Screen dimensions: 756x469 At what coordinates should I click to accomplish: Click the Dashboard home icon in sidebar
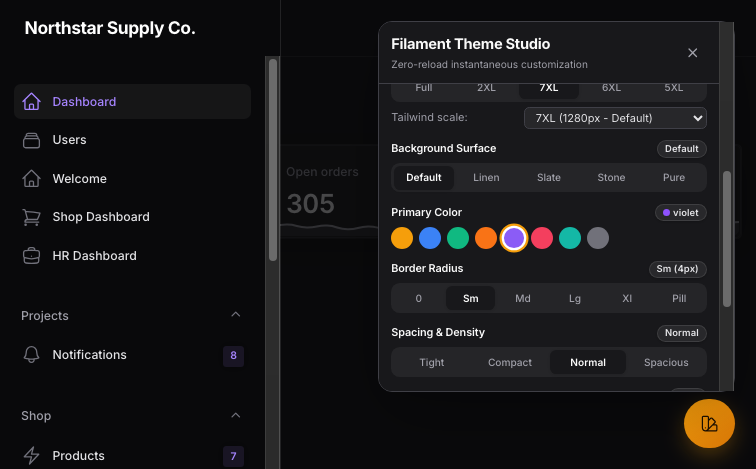point(31,102)
